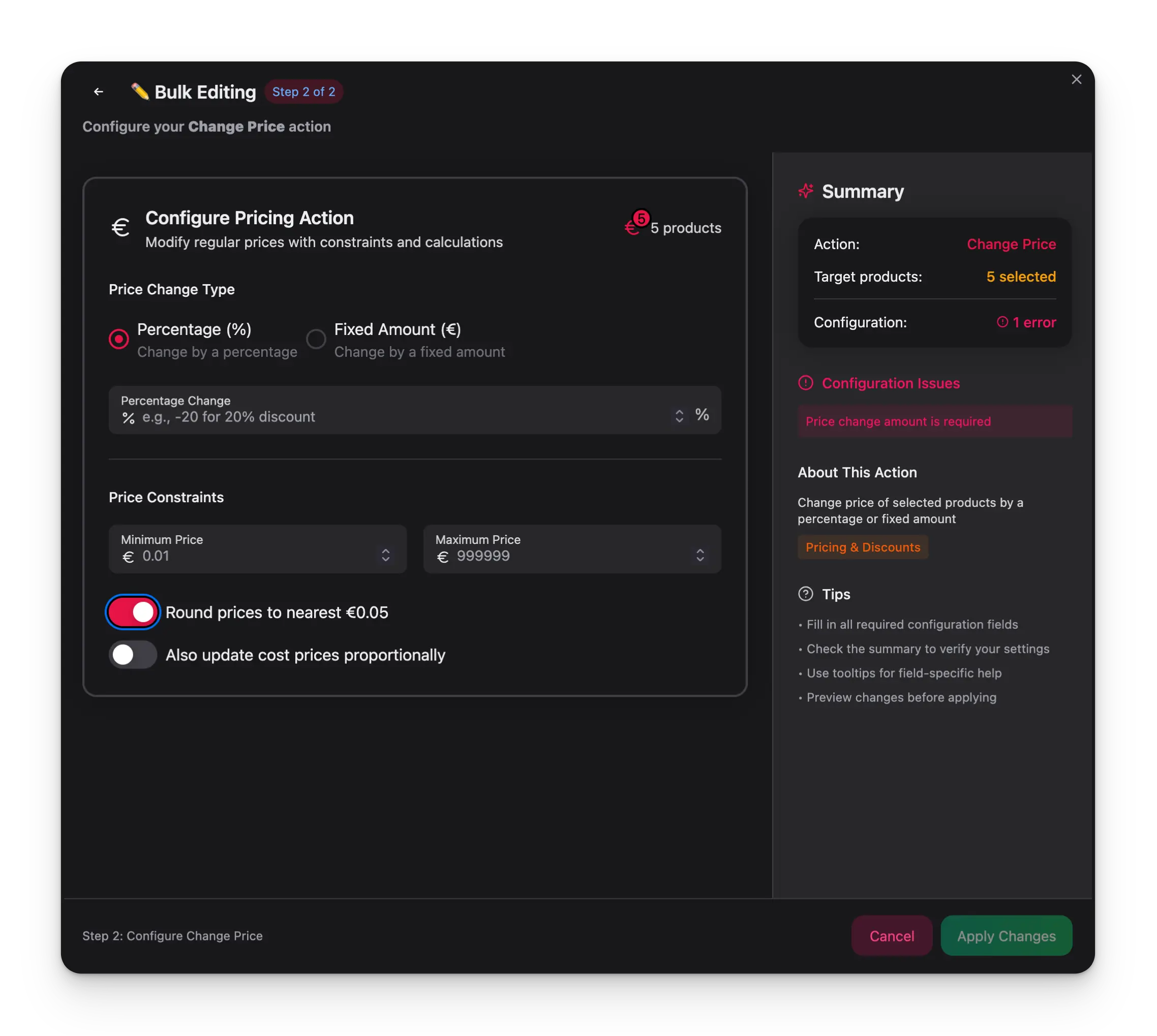The image size is (1157, 1036).
Task: Click the back arrow beside Bulk Editing
Action: pos(98,92)
